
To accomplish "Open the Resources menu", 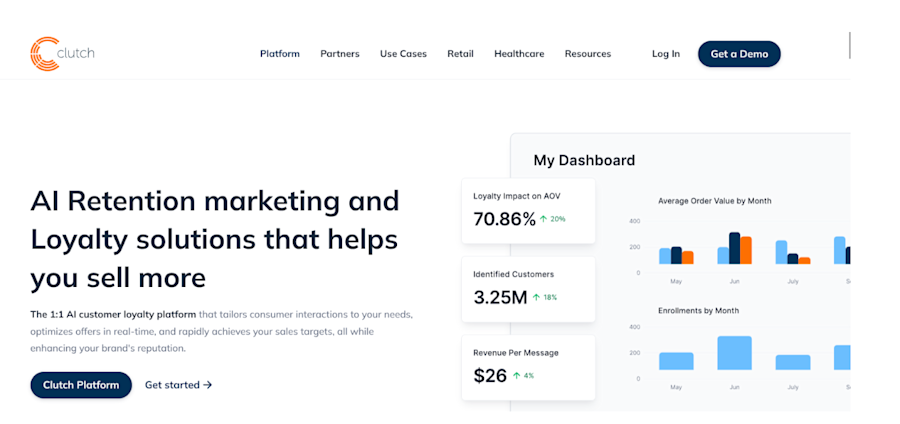I will [588, 54].
